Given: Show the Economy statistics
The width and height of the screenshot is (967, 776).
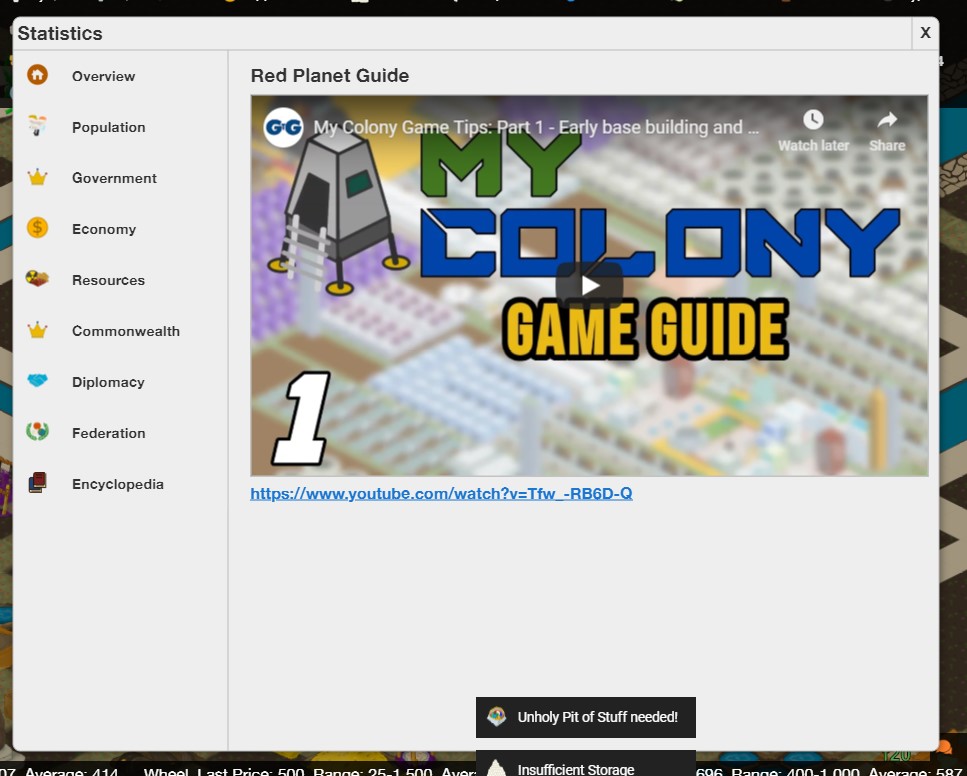Looking at the screenshot, I should 104,229.
